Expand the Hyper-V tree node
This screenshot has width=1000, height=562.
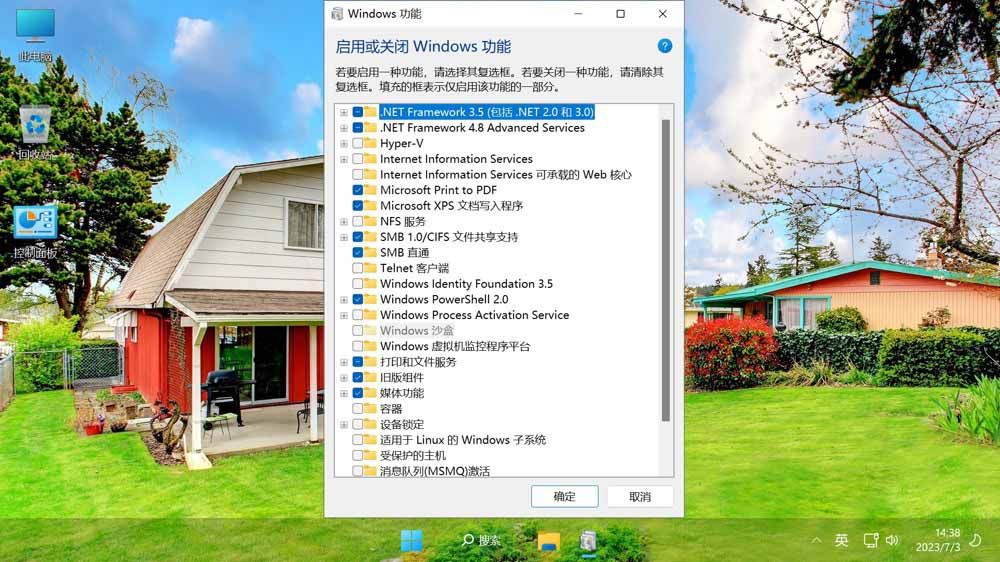pyautogui.click(x=344, y=144)
